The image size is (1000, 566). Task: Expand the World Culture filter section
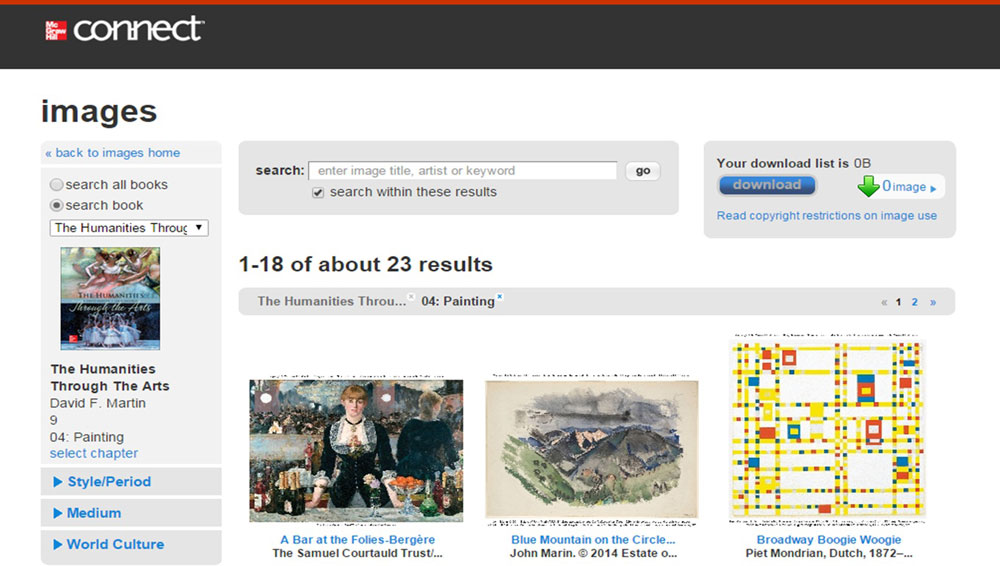point(131,544)
